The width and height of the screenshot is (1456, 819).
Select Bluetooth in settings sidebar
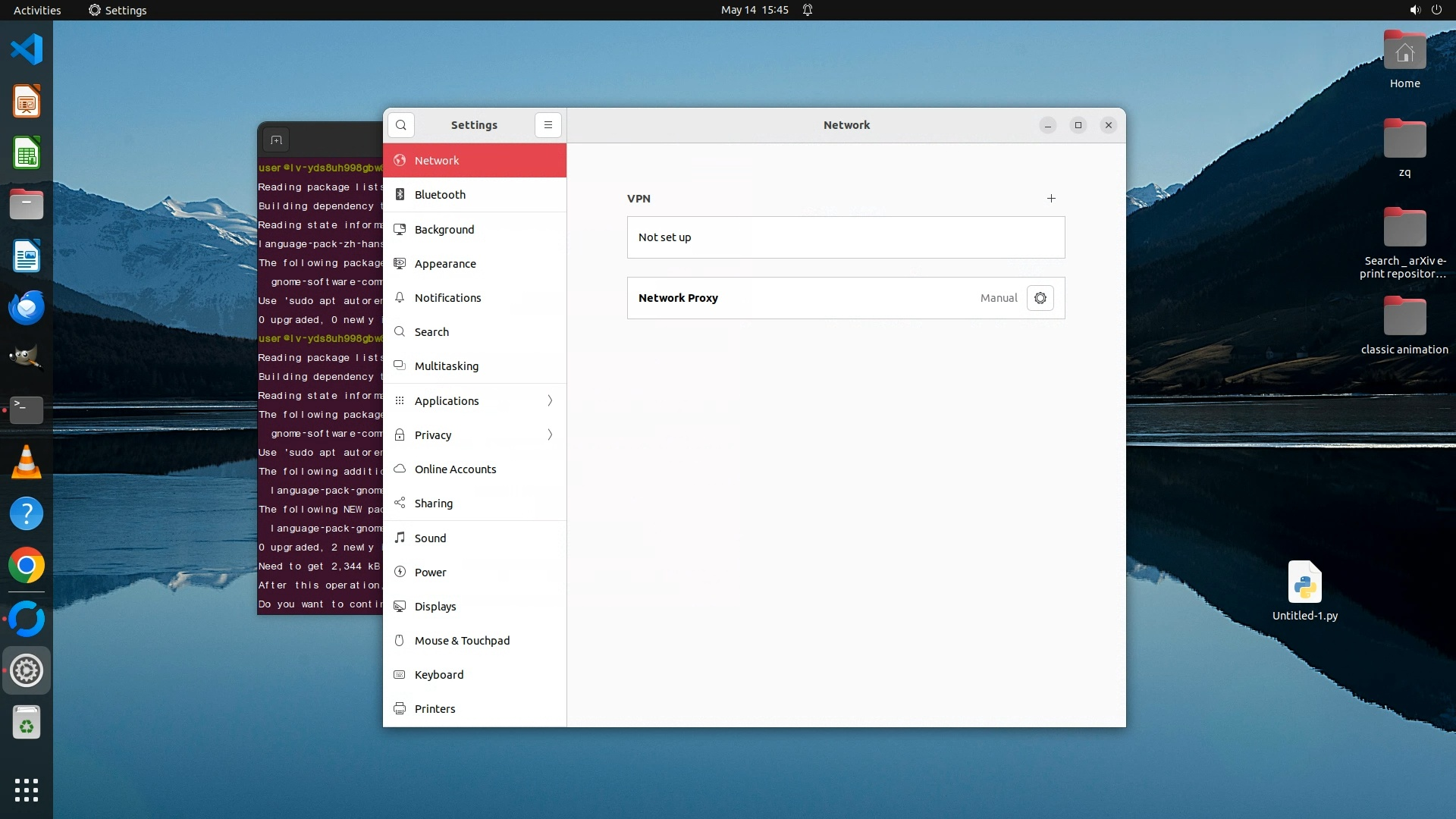(440, 195)
